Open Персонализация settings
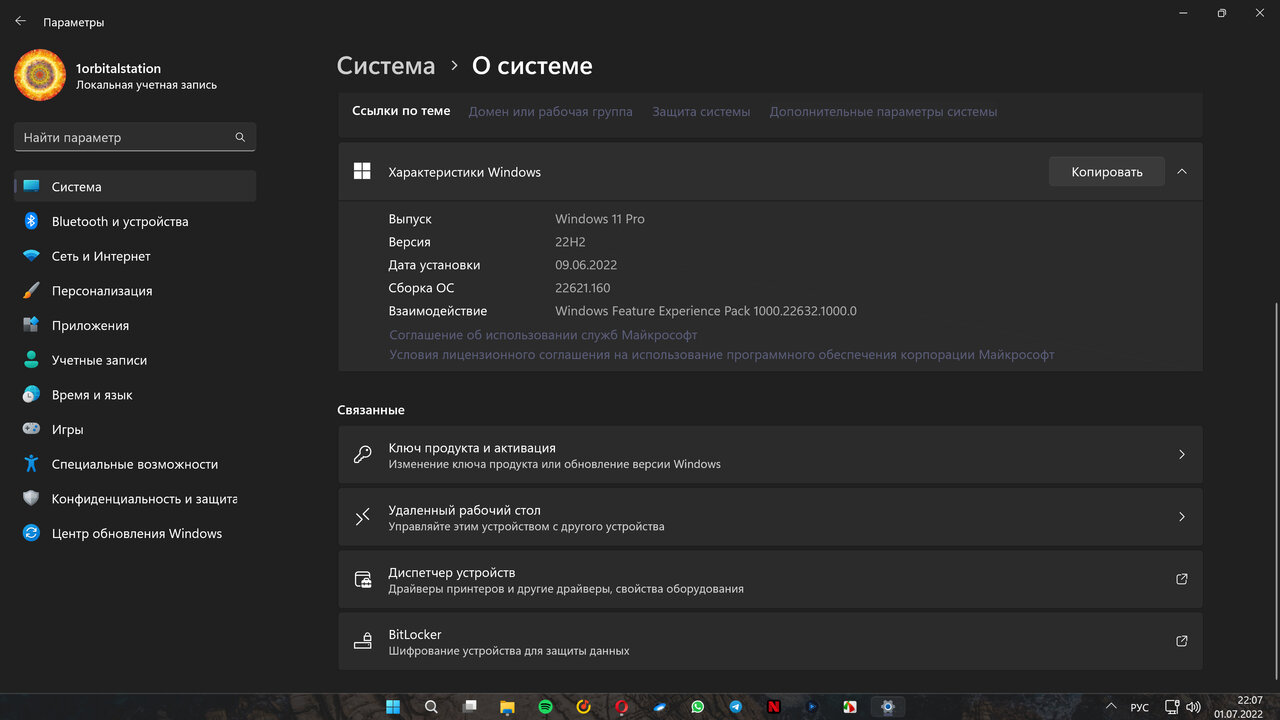The image size is (1280, 720). [x=135, y=291]
